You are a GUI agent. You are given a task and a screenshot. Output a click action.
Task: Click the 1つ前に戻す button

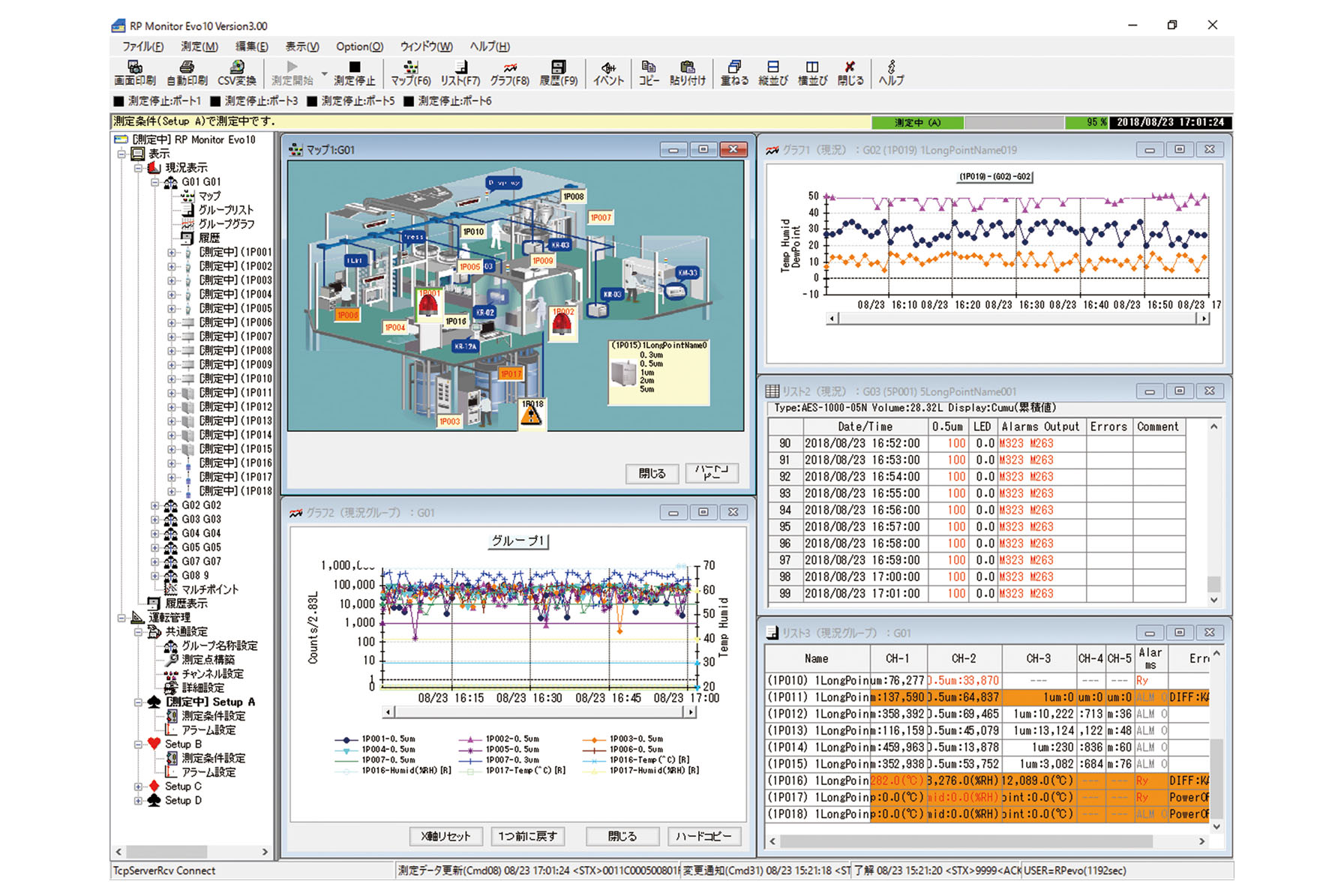(528, 836)
